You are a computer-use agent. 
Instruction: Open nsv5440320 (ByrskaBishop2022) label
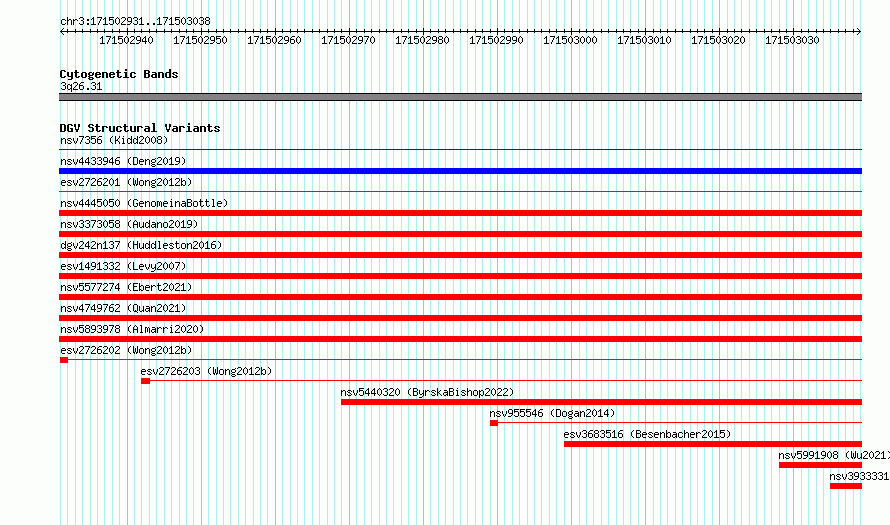[x=427, y=392]
